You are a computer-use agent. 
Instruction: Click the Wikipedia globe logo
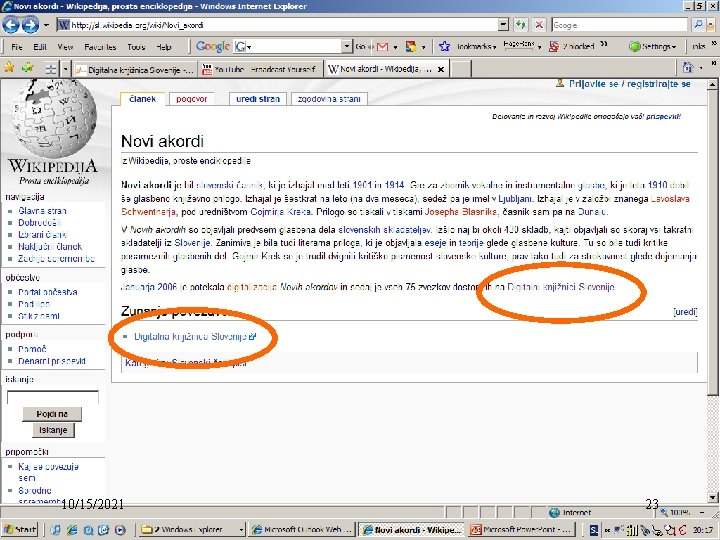coord(53,118)
